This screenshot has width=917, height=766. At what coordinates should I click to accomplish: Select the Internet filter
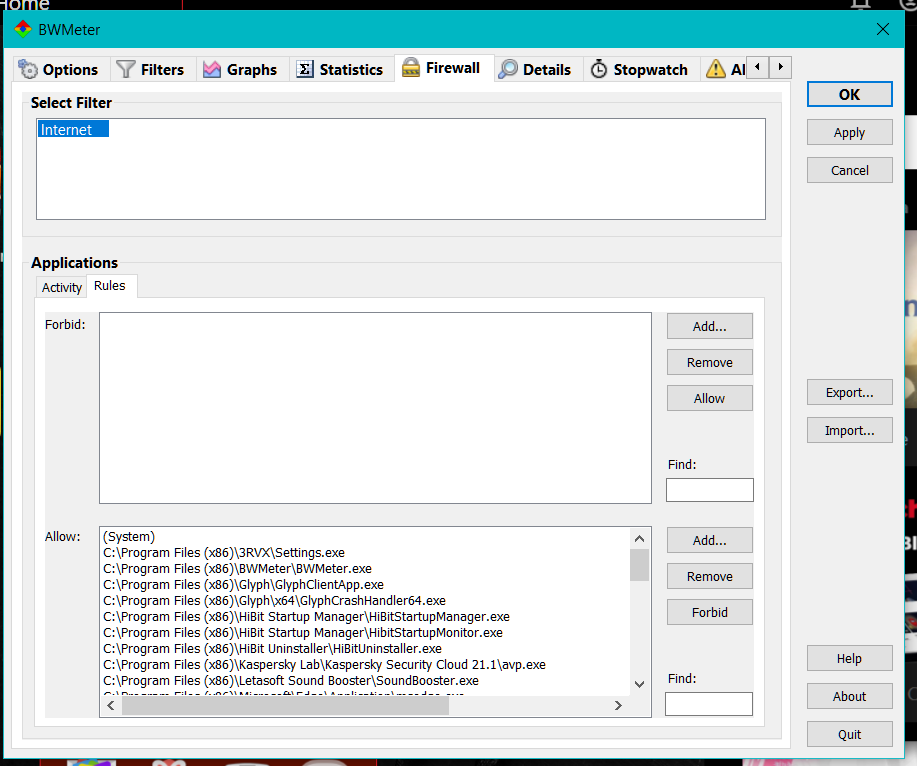pyautogui.click(x=73, y=129)
